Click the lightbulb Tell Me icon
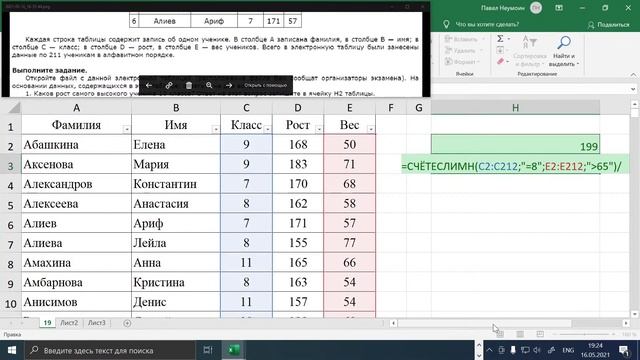Viewport: 640px width, 360px height. tap(446, 24)
